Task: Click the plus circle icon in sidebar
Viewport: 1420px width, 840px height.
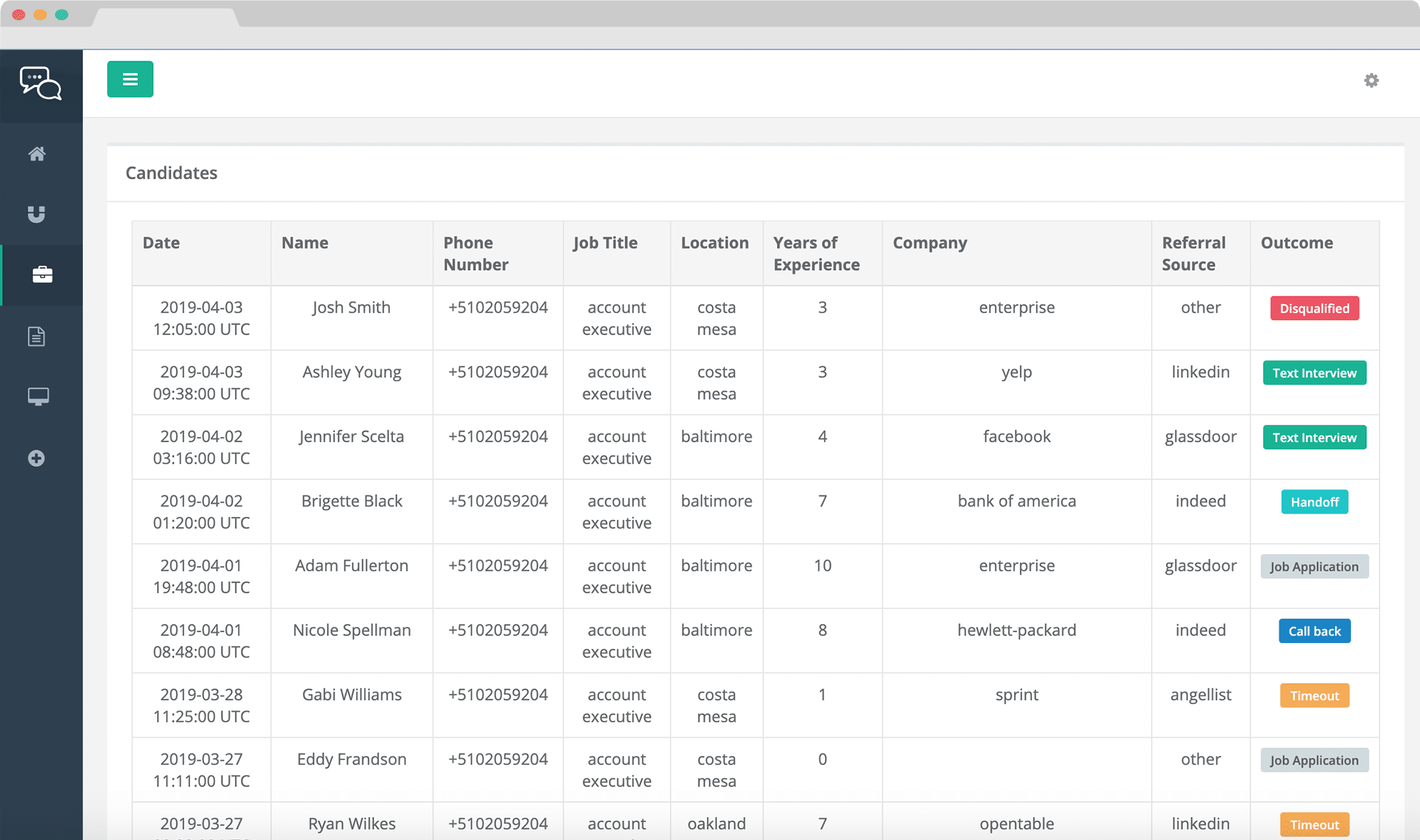Action: (x=36, y=458)
